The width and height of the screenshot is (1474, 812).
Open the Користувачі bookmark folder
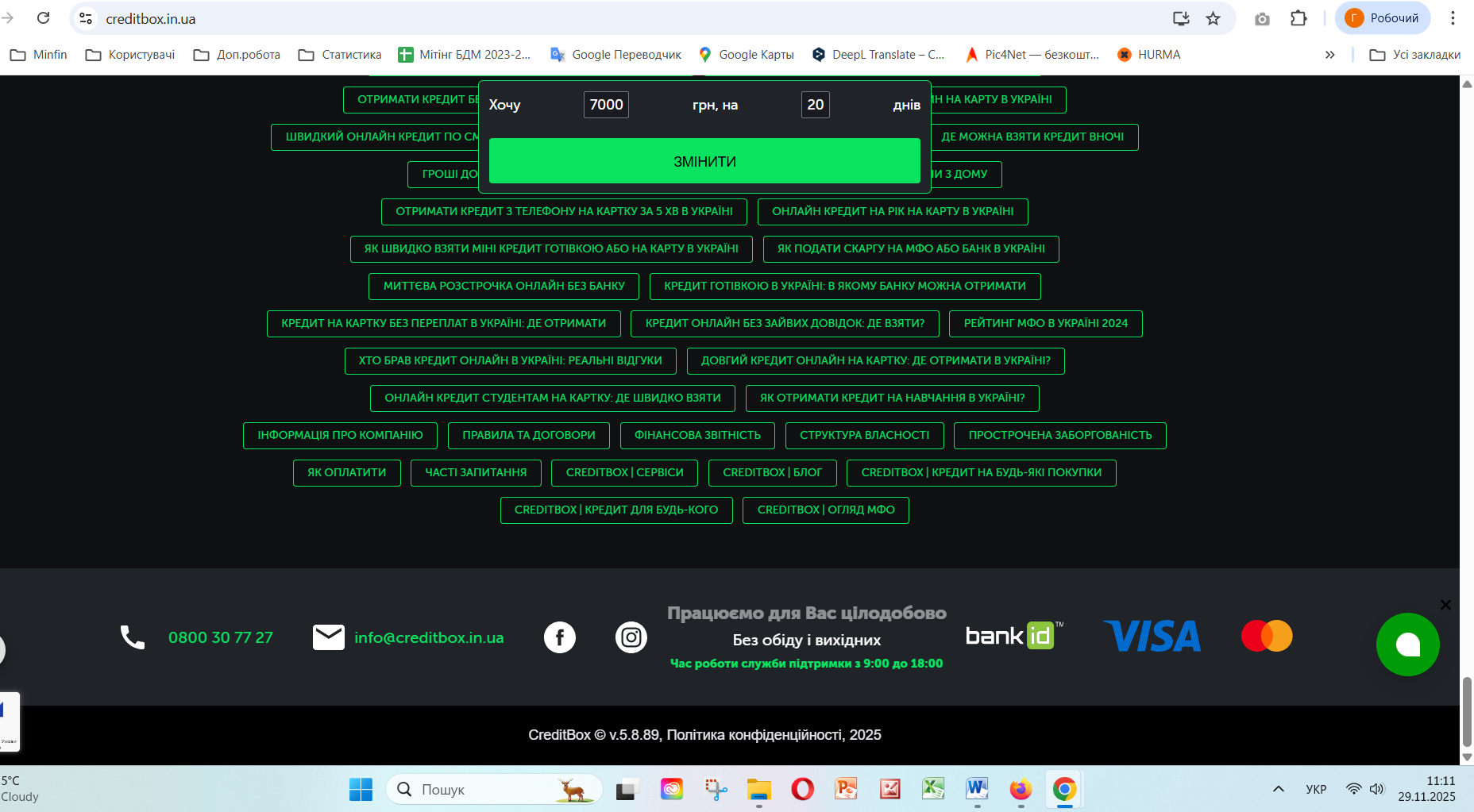tap(130, 55)
